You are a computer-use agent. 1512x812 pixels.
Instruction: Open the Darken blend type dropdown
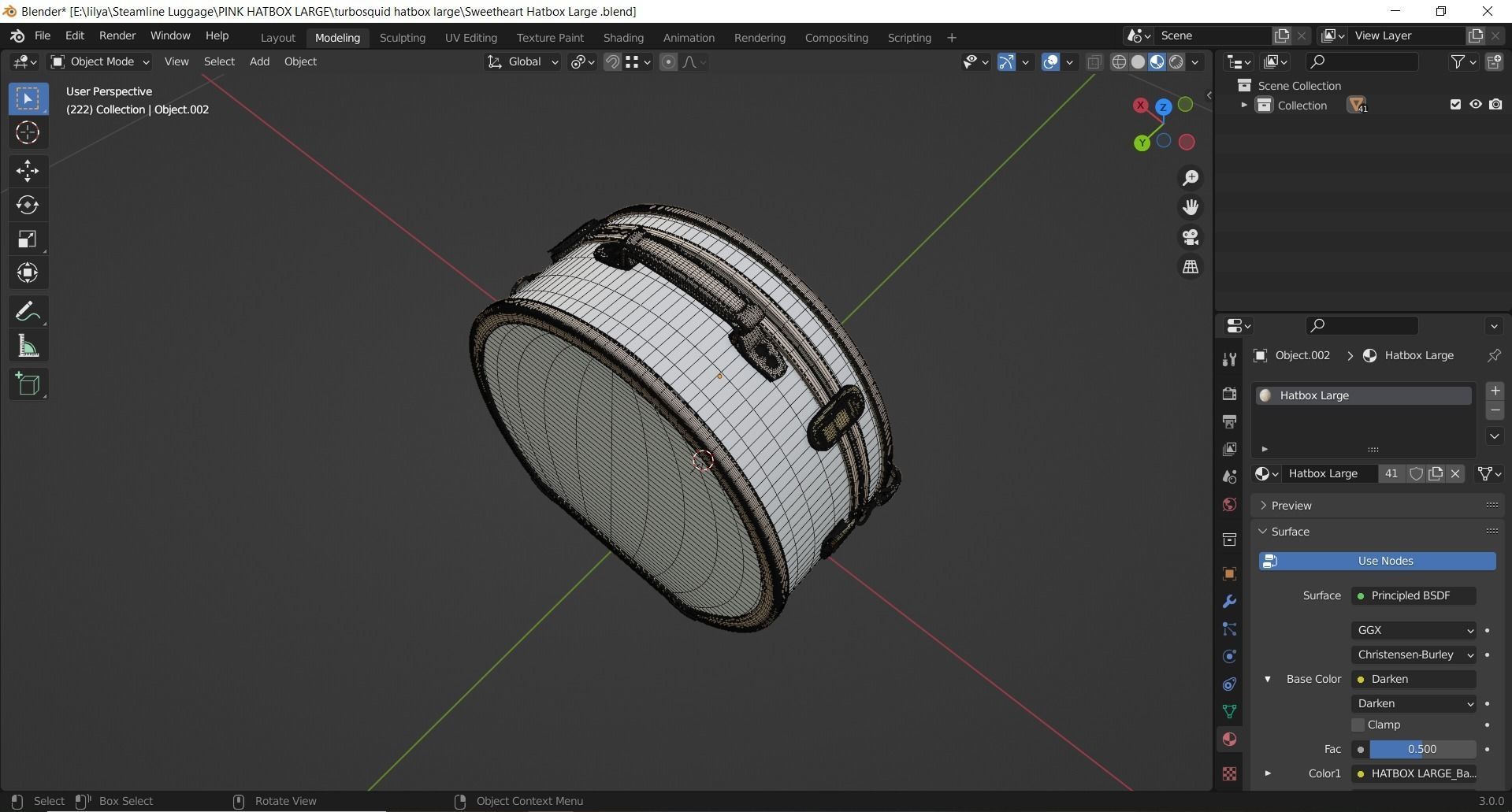coord(1414,703)
